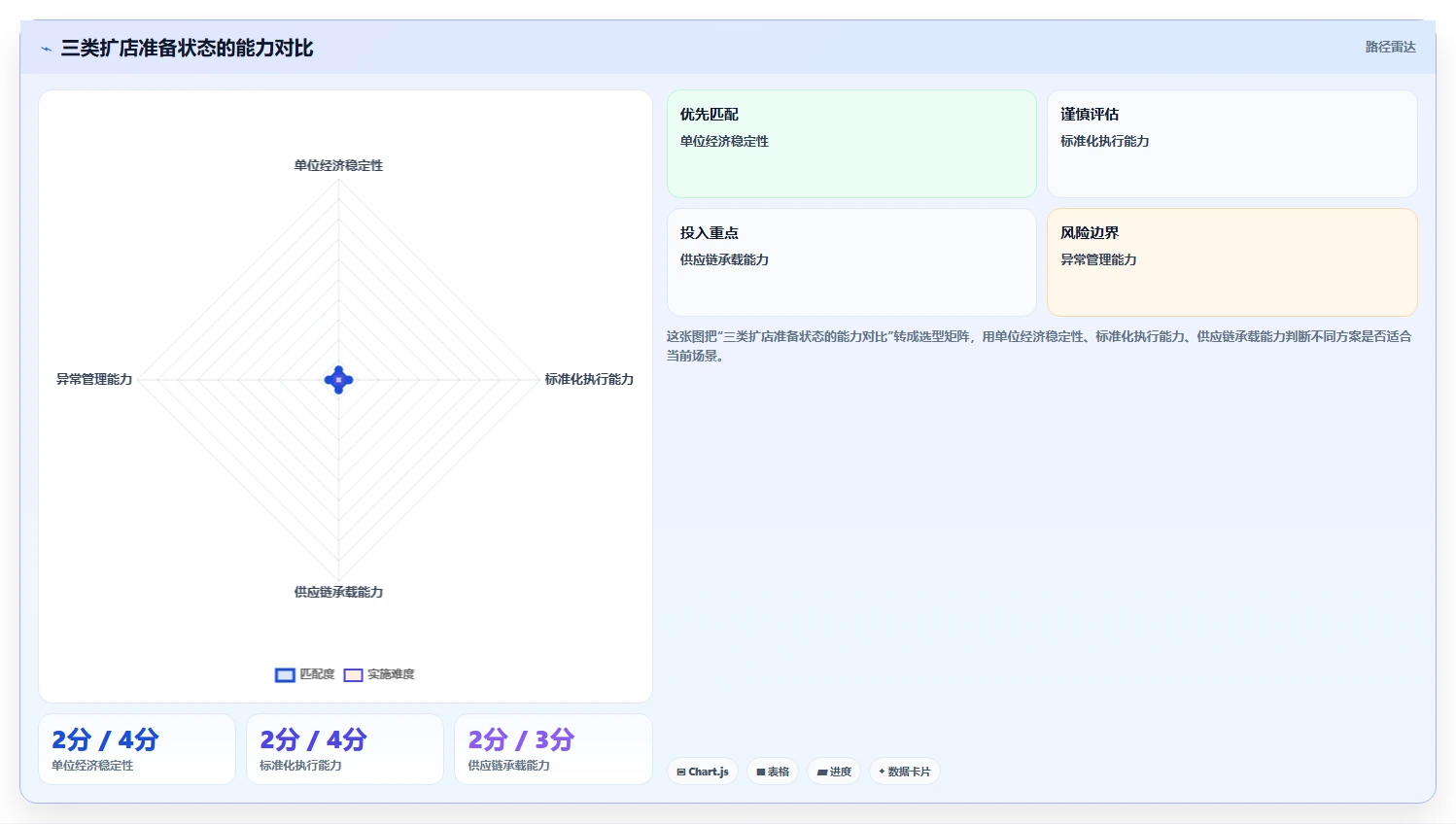Image resolution: width=1456 pixels, height=824 pixels.
Task: Click 异常管理能力 text inside 风险边界 card
Action: 1098,259
